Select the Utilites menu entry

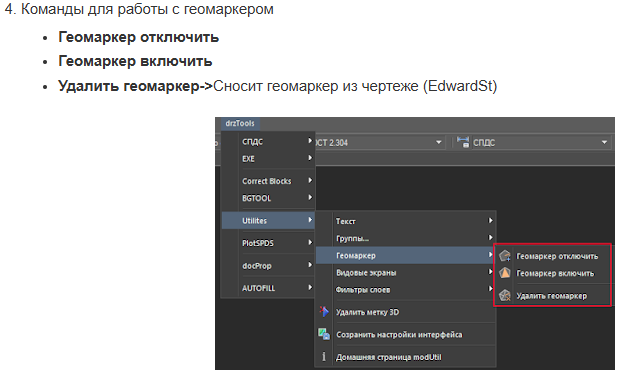coord(268,220)
